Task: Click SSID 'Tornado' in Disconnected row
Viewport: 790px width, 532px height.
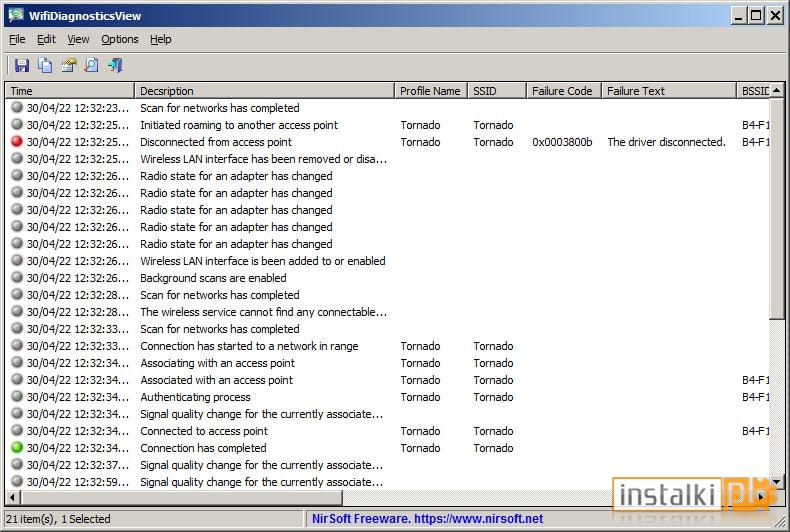Action: 493,142
